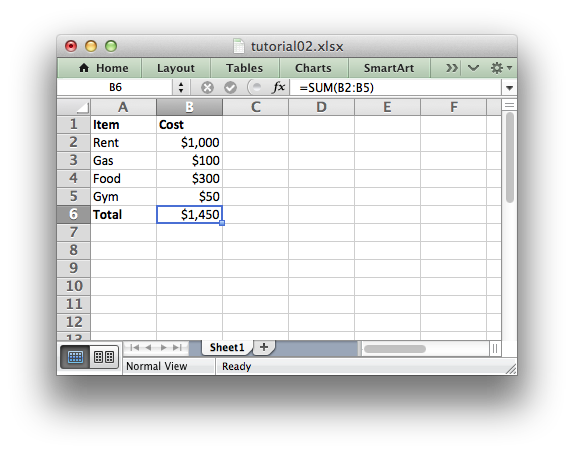Switch to the Tables ribbon tab
Screen dimensions: 574x454
[x=245, y=68]
